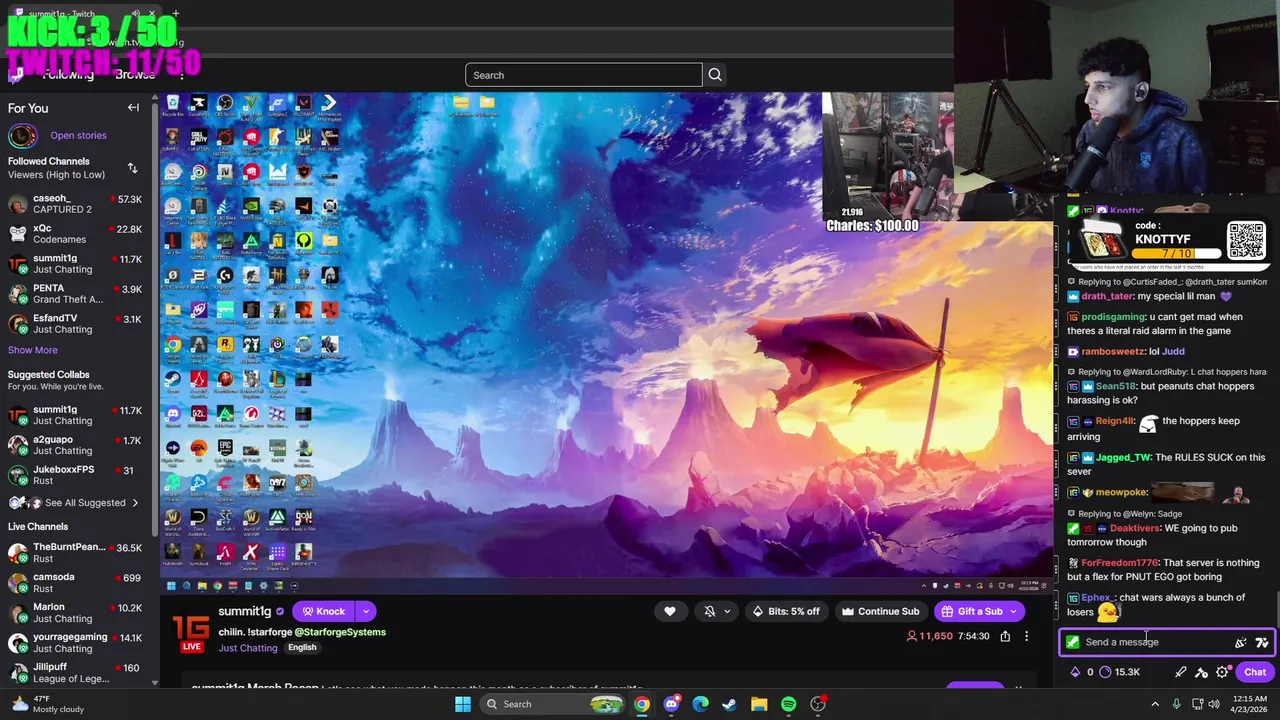Open Spotify from the taskbar

789,704
